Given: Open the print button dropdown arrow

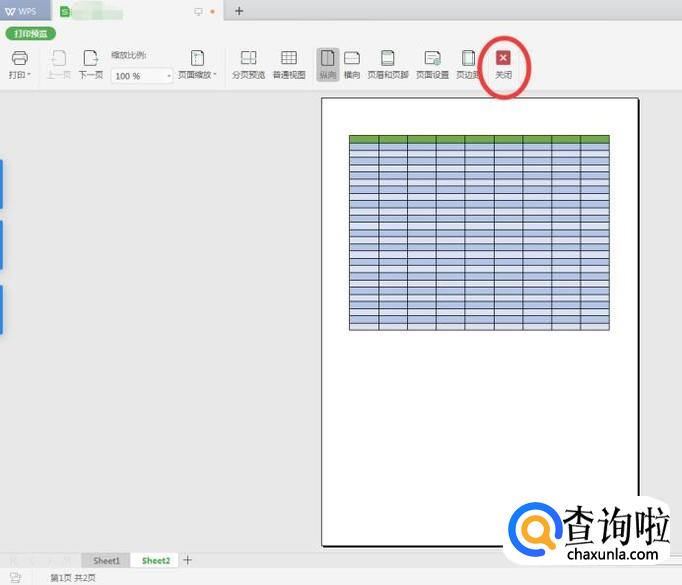Looking at the screenshot, I should click(29, 75).
